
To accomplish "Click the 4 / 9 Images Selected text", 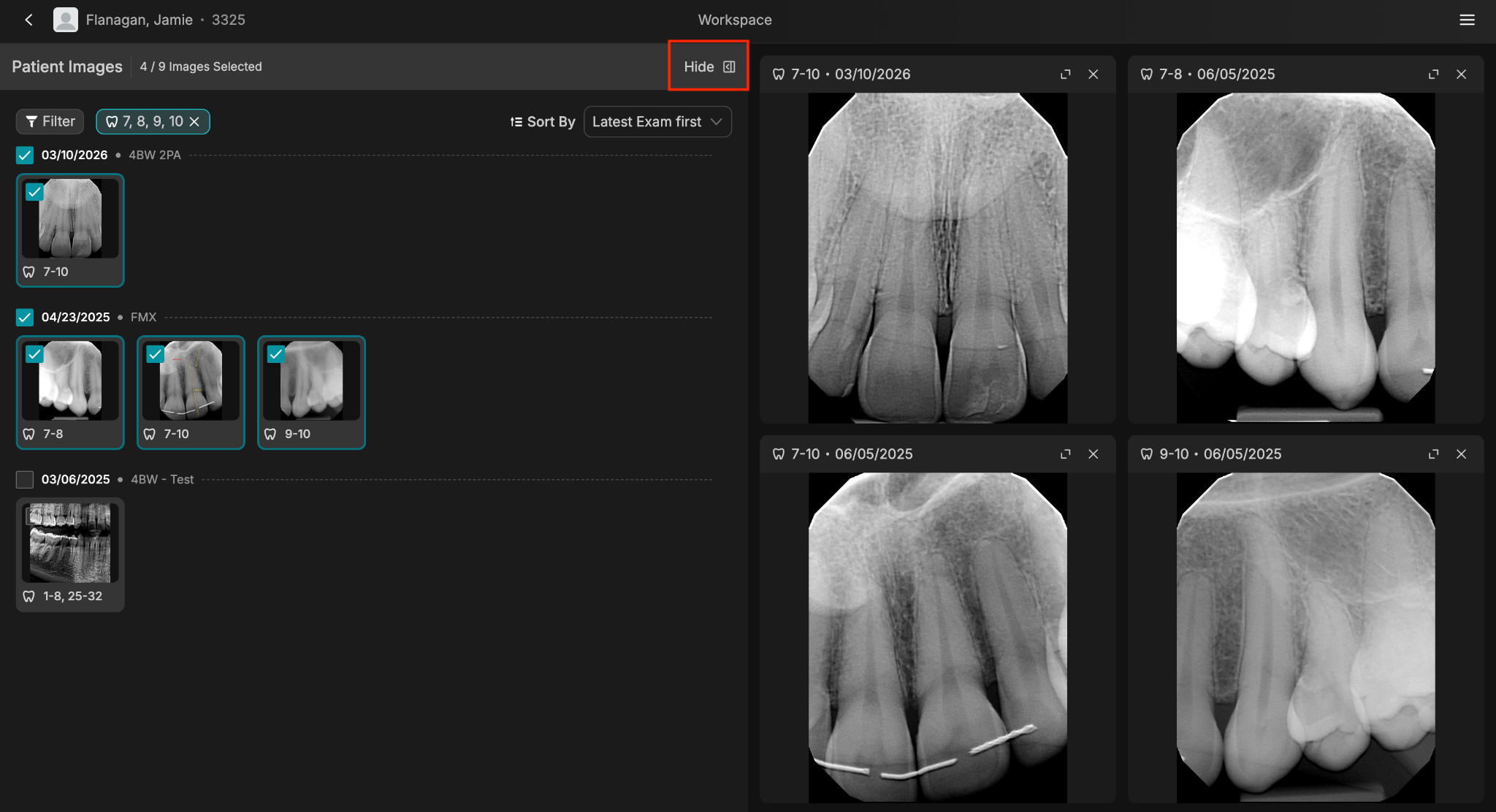I will [x=201, y=66].
